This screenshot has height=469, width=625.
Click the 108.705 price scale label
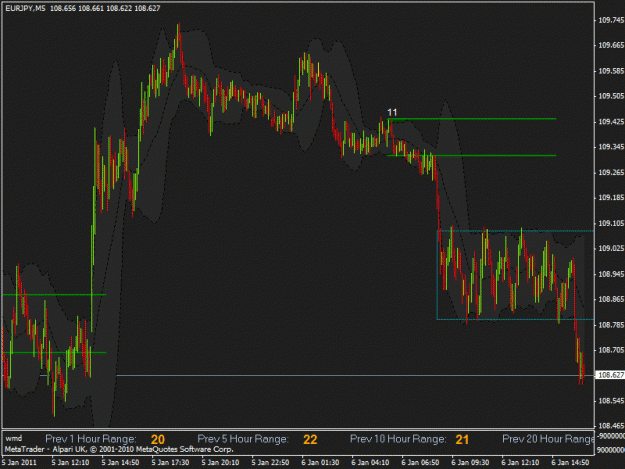[611, 350]
